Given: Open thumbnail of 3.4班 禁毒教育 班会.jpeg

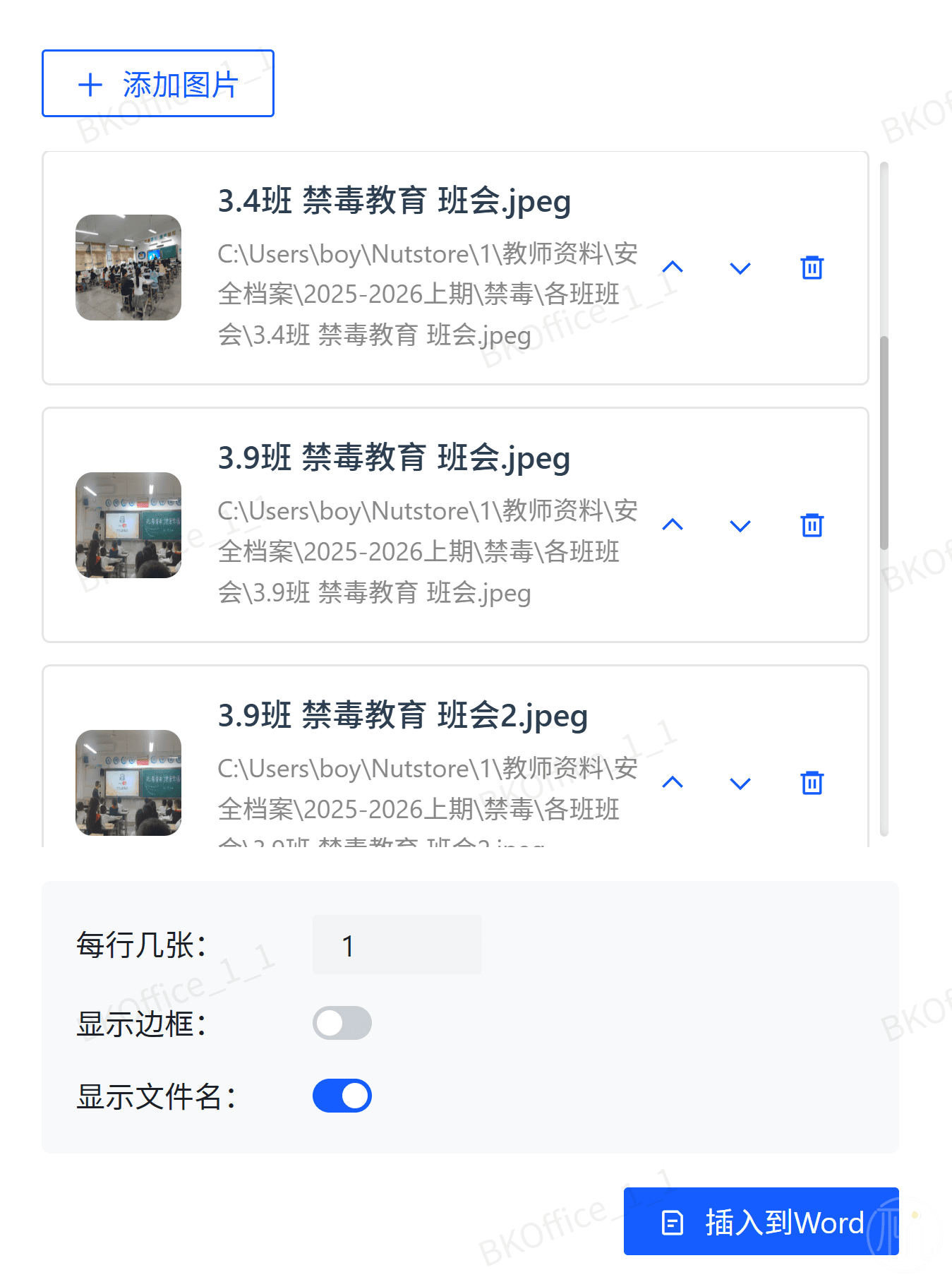Looking at the screenshot, I should click(128, 268).
